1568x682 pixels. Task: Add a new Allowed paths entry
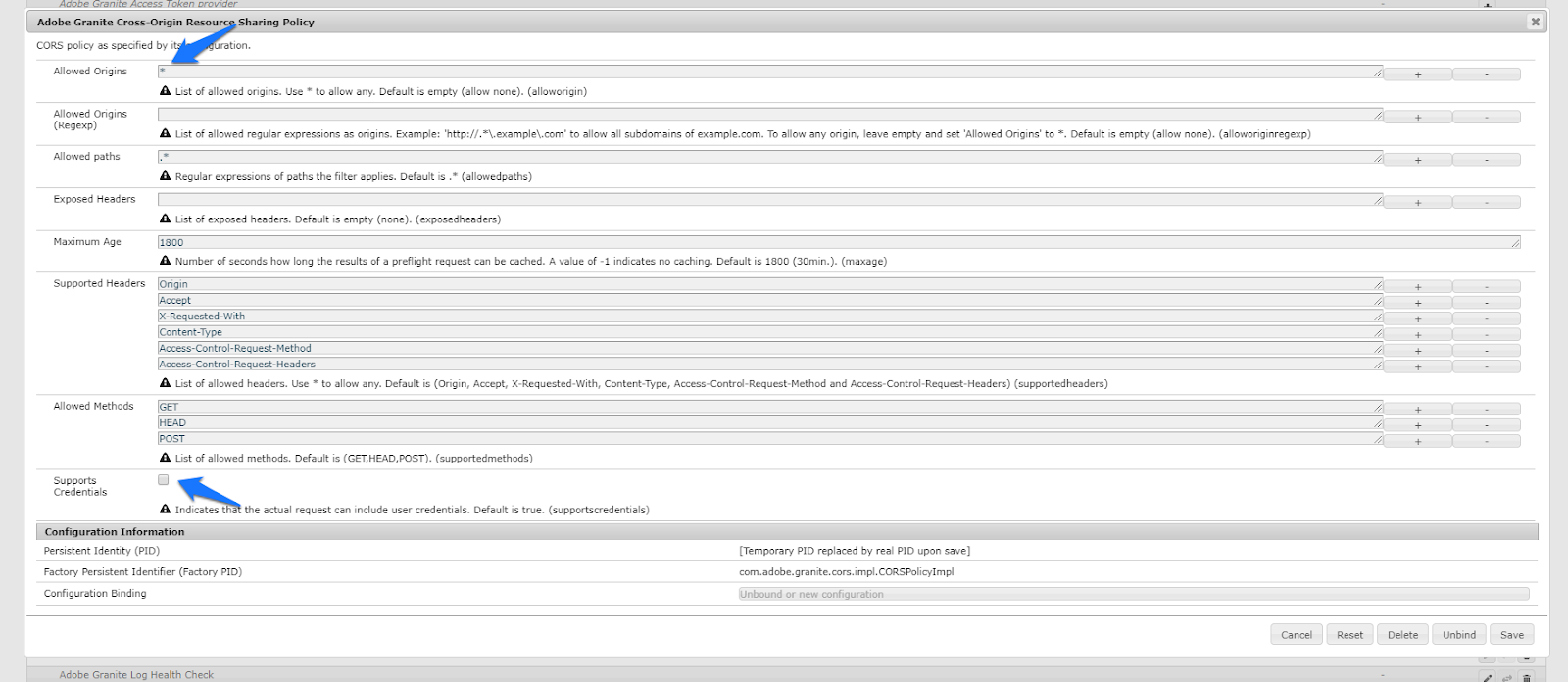pyautogui.click(x=1417, y=160)
